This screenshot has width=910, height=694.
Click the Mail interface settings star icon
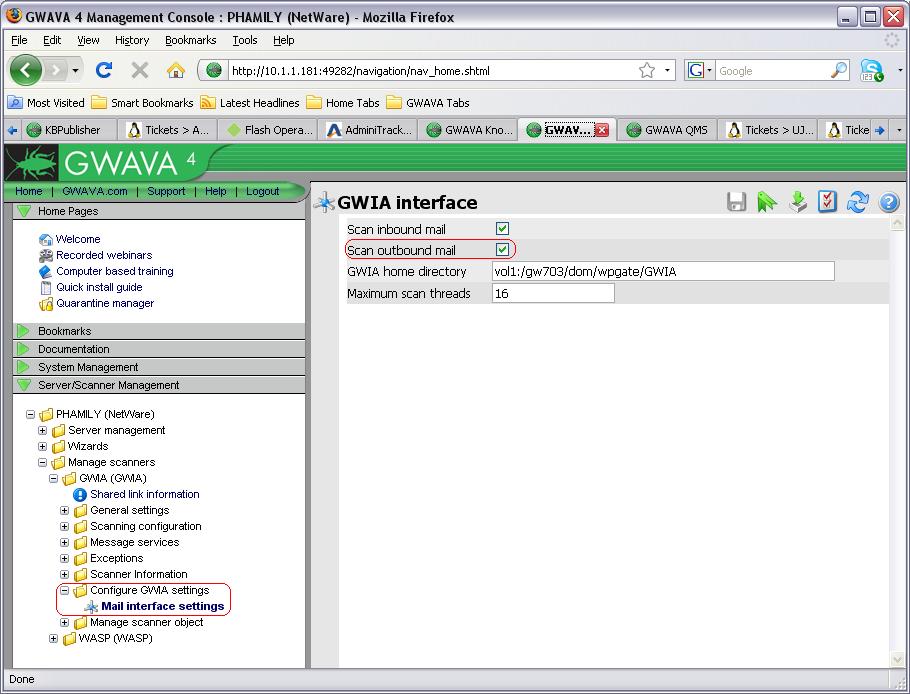(x=91, y=606)
